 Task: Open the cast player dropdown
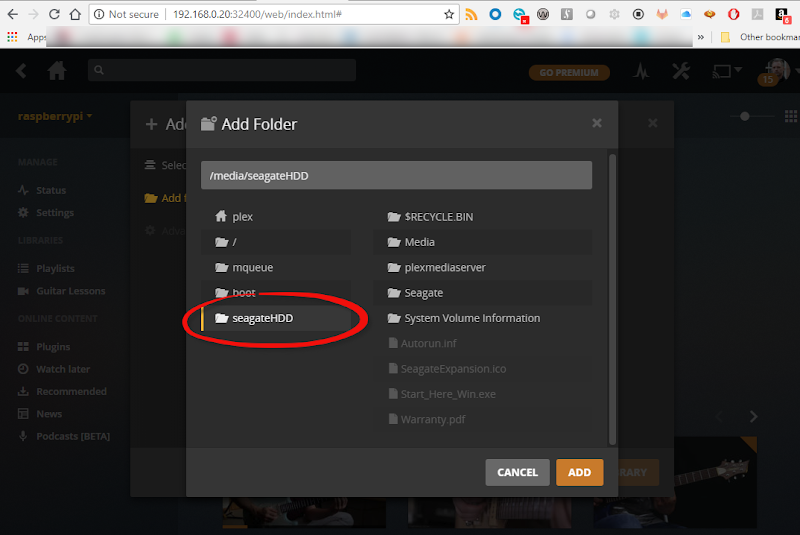coord(727,71)
